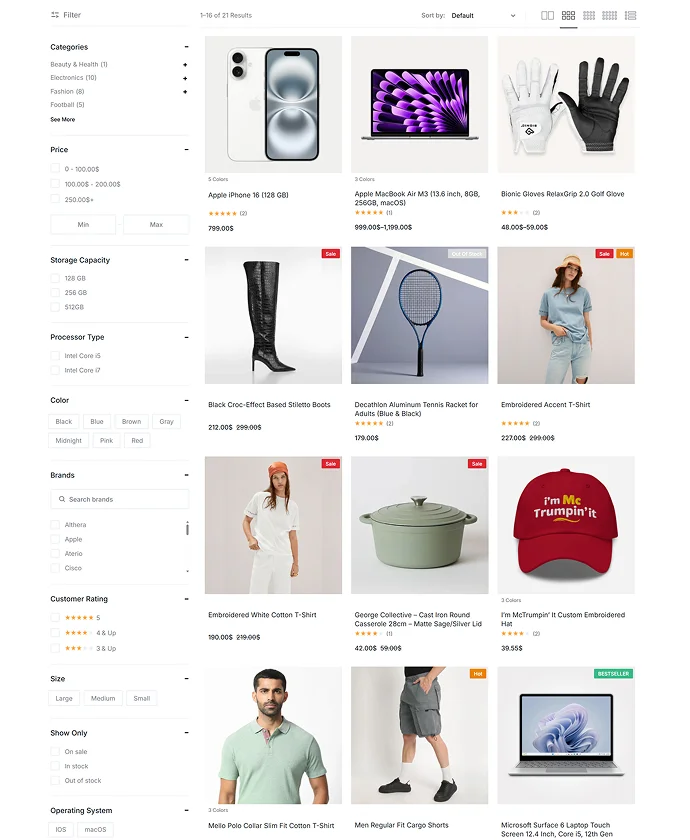Select the Black color filter

[x=64, y=422]
